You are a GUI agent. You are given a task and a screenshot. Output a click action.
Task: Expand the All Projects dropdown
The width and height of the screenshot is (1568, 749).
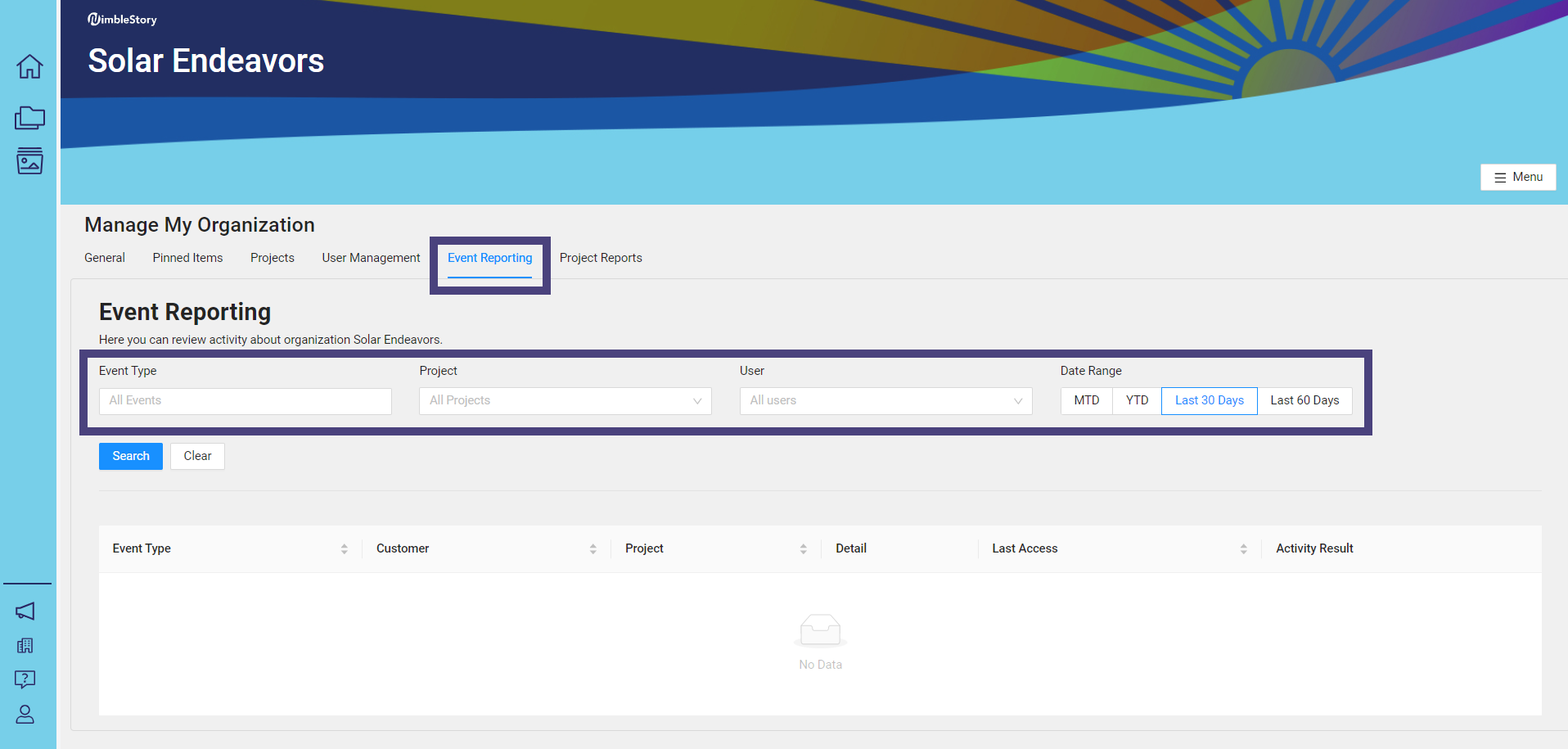pos(565,401)
